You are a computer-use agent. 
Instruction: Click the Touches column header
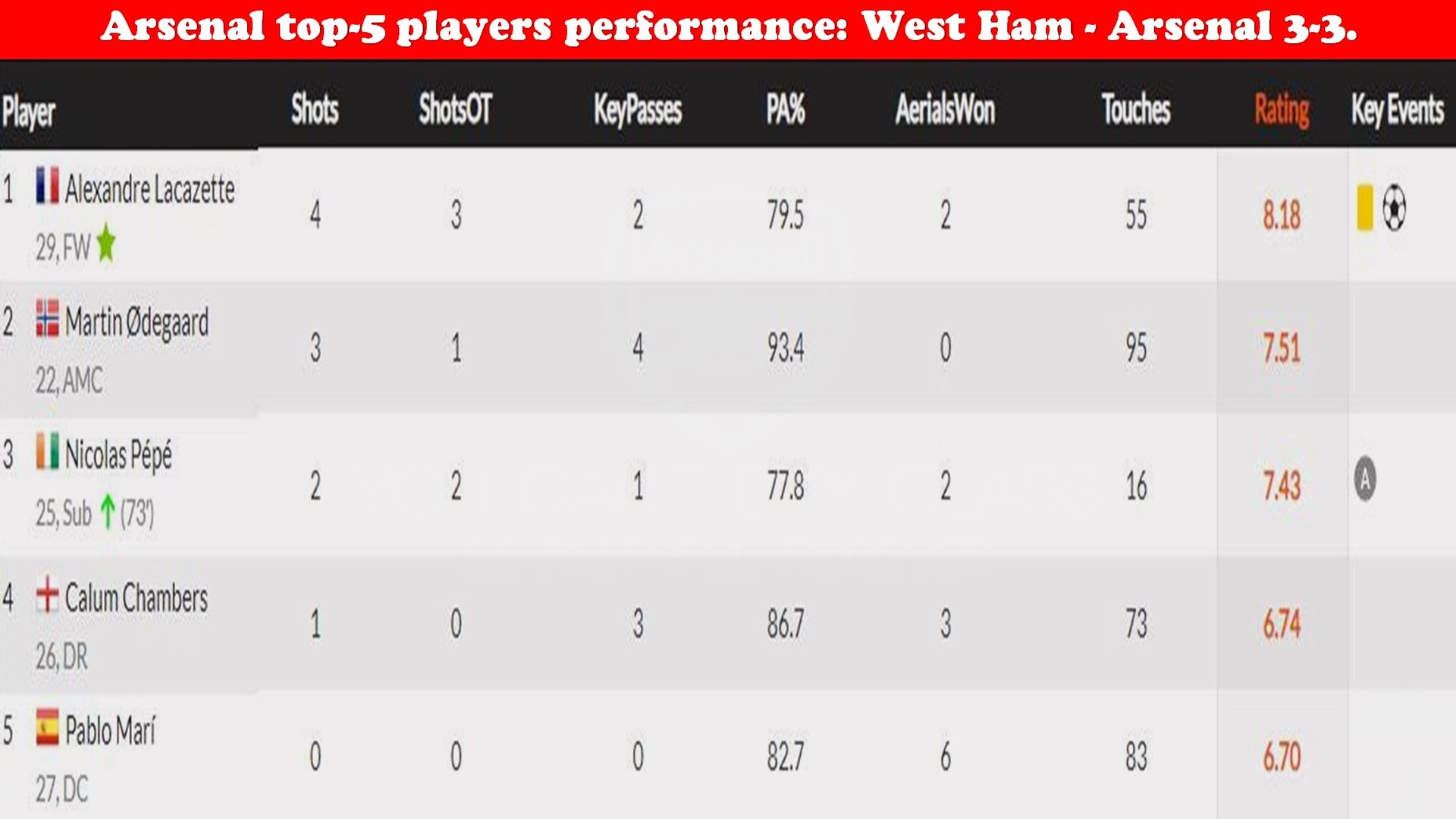tap(1136, 109)
